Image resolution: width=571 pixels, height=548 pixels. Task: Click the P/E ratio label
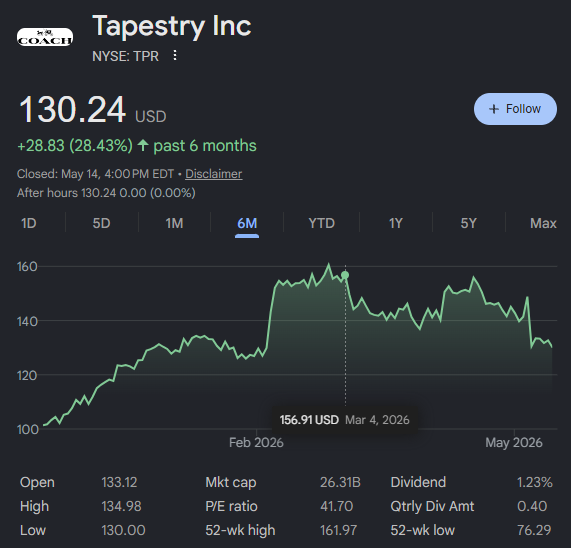click(231, 506)
